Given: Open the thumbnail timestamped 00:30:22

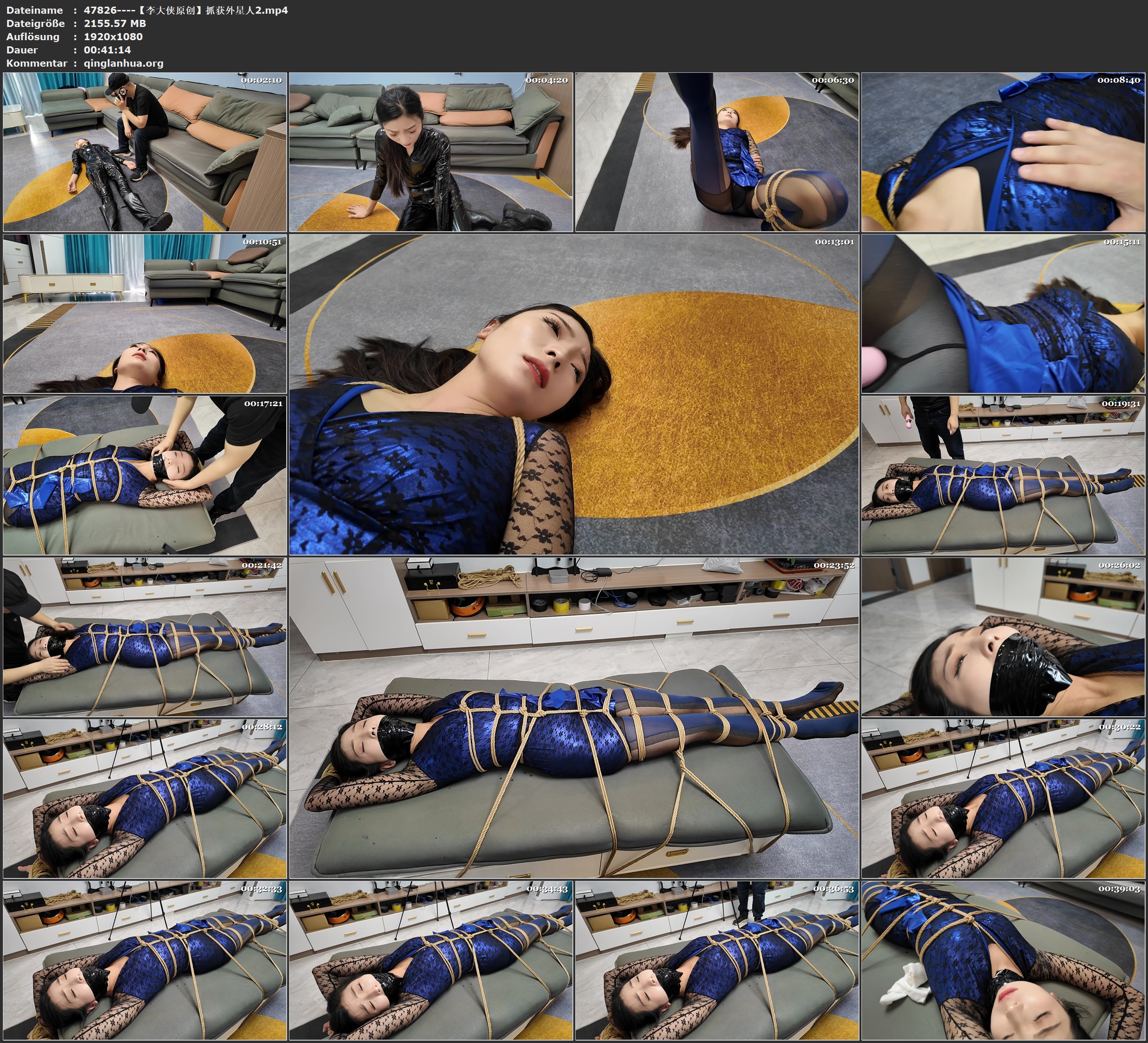Looking at the screenshot, I should pos(1003,799).
